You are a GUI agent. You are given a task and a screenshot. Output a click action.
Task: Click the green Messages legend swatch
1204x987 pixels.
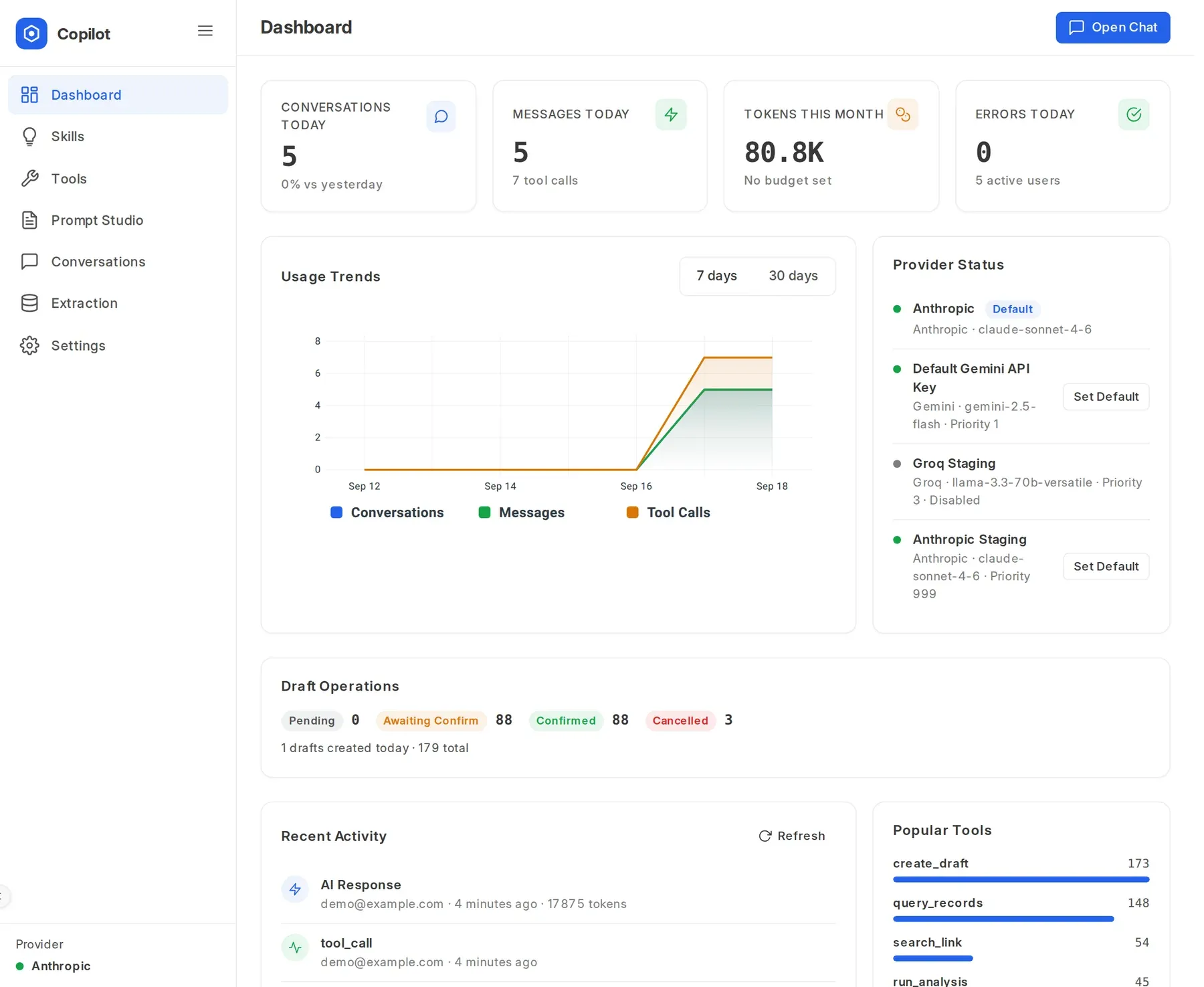point(484,513)
